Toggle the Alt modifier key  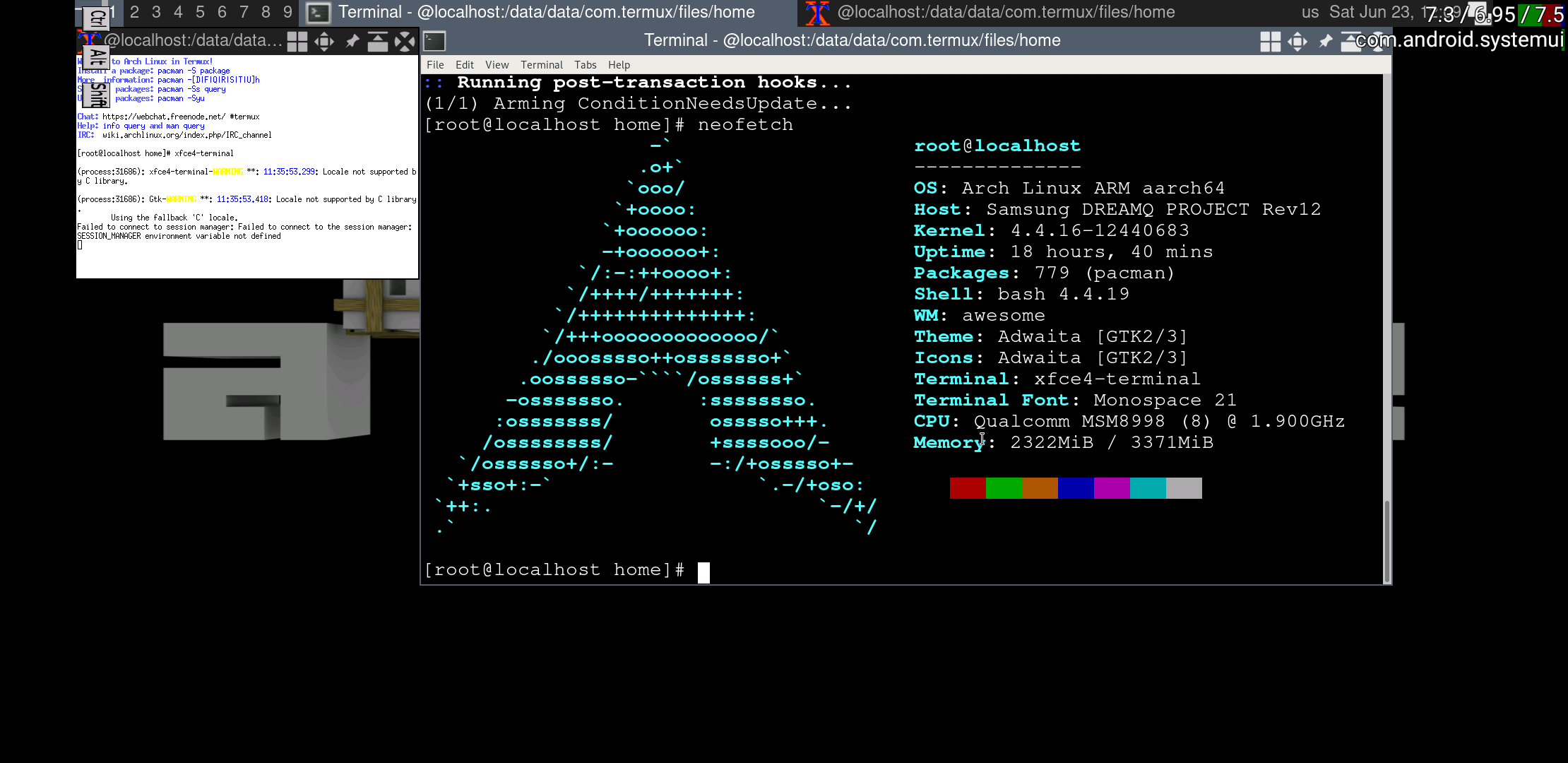pos(97,55)
